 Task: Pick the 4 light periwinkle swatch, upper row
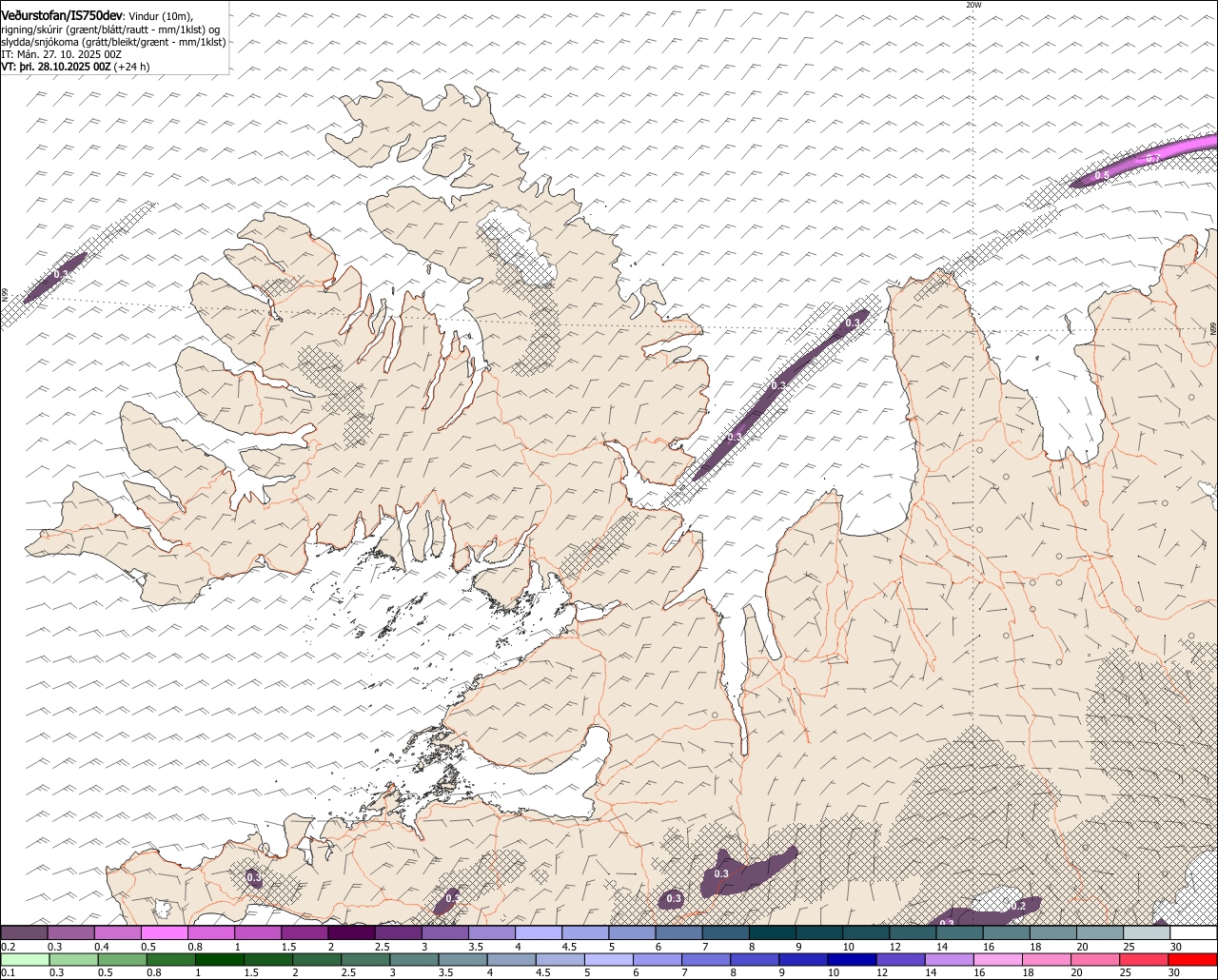pyautogui.click(x=539, y=932)
